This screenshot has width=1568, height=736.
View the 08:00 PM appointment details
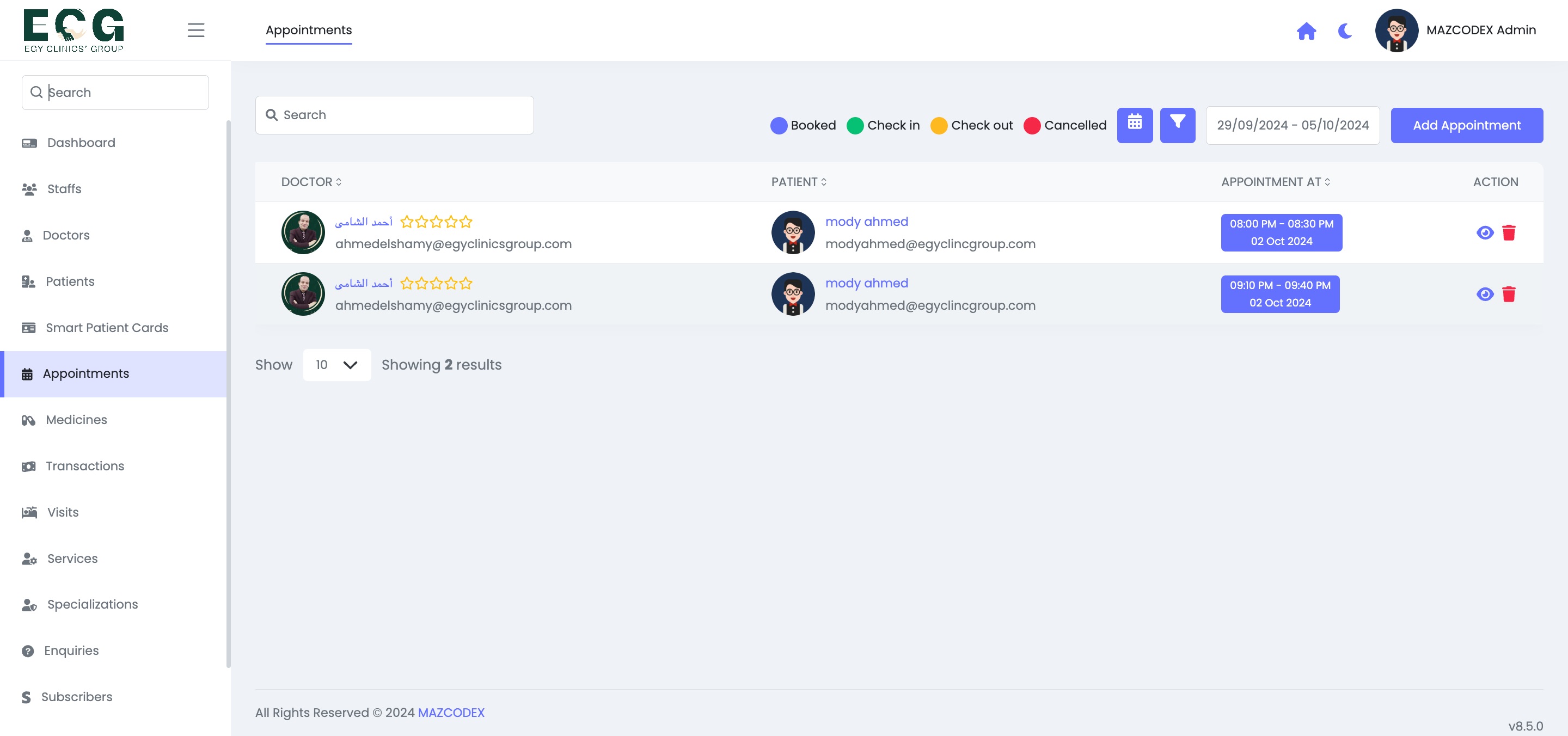pyautogui.click(x=1485, y=232)
